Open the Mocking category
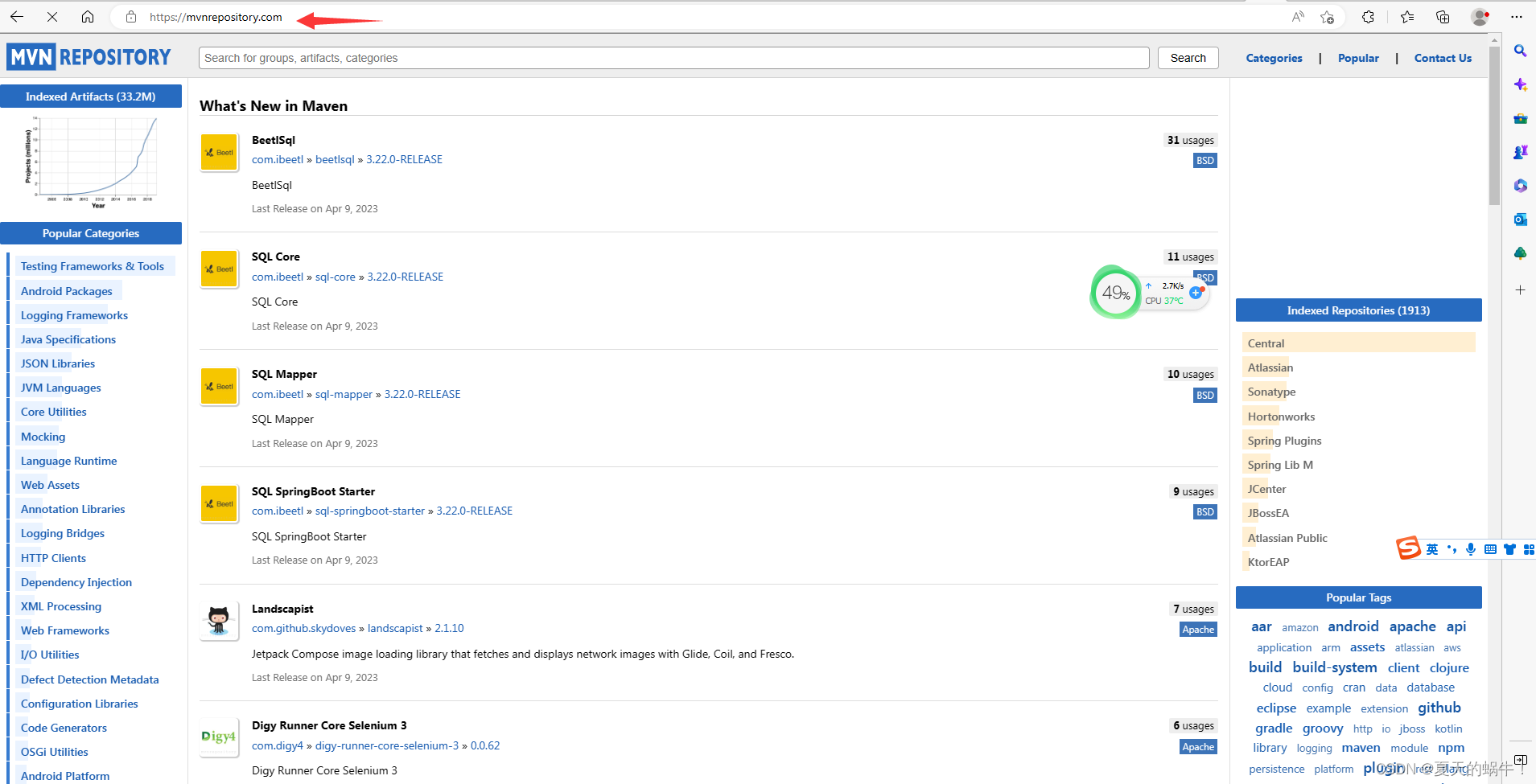The width and height of the screenshot is (1536, 784). point(43,437)
